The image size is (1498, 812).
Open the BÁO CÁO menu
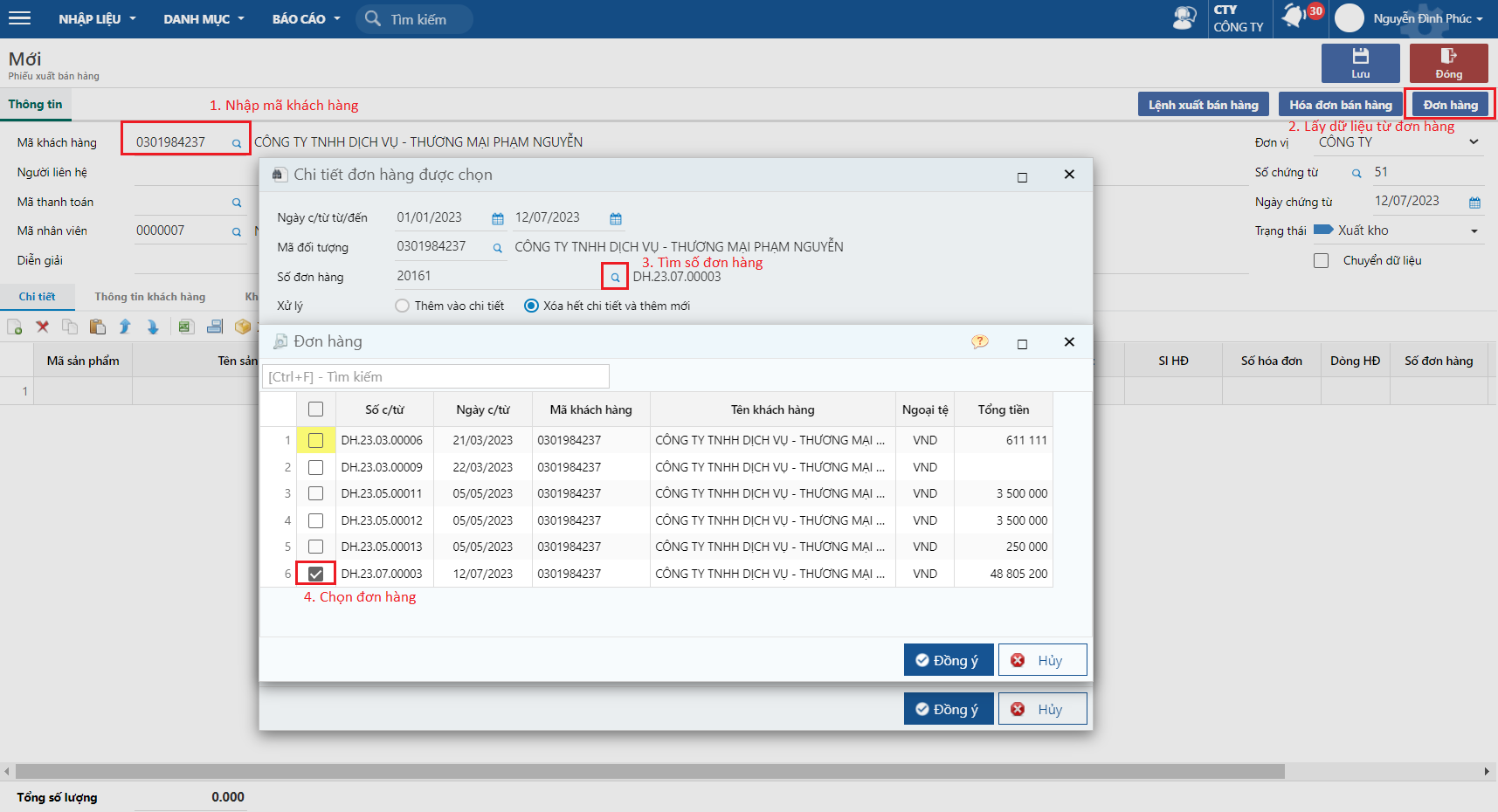[306, 19]
